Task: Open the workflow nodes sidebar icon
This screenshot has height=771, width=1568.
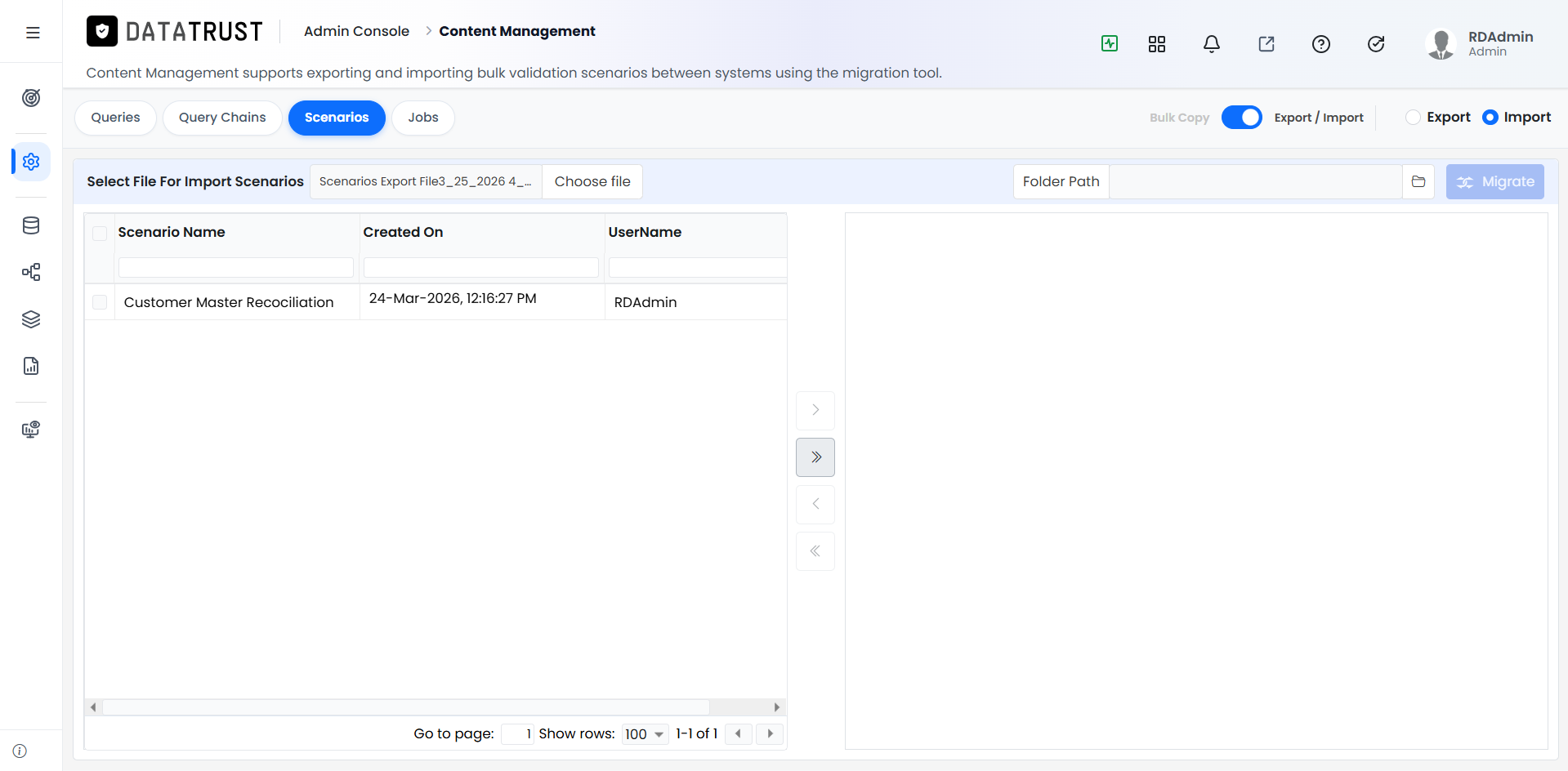Action: point(31,272)
